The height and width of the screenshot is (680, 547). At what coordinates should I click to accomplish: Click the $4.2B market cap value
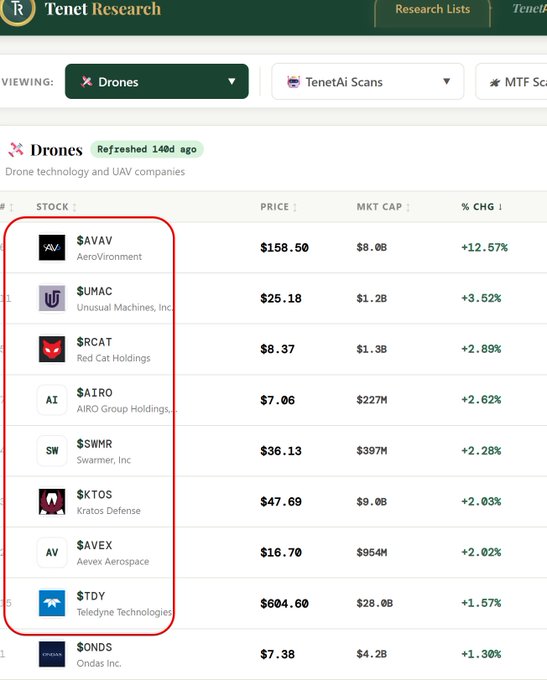pos(371,654)
